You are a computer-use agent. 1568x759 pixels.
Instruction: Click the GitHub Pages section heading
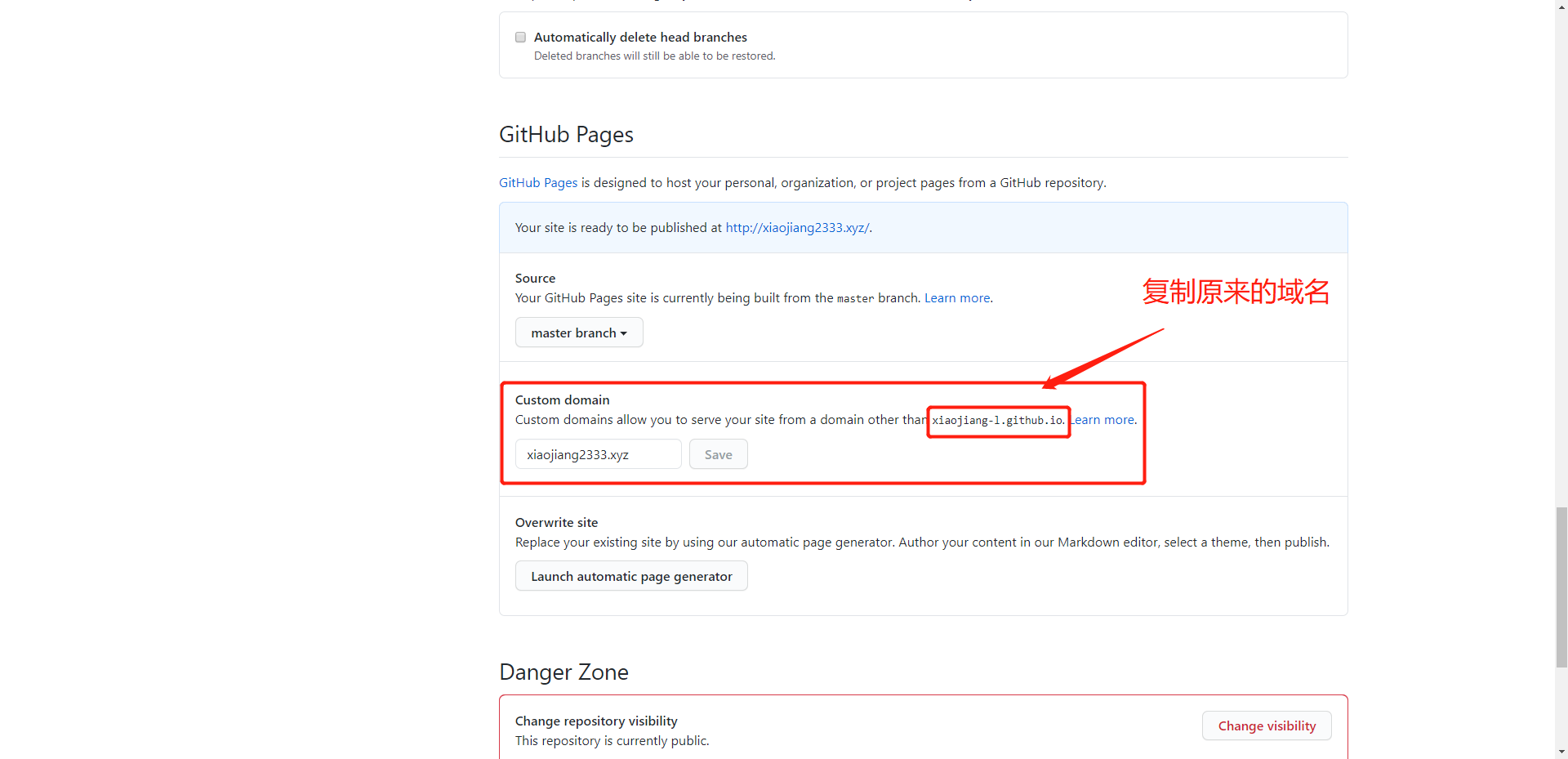pos(566,135)
